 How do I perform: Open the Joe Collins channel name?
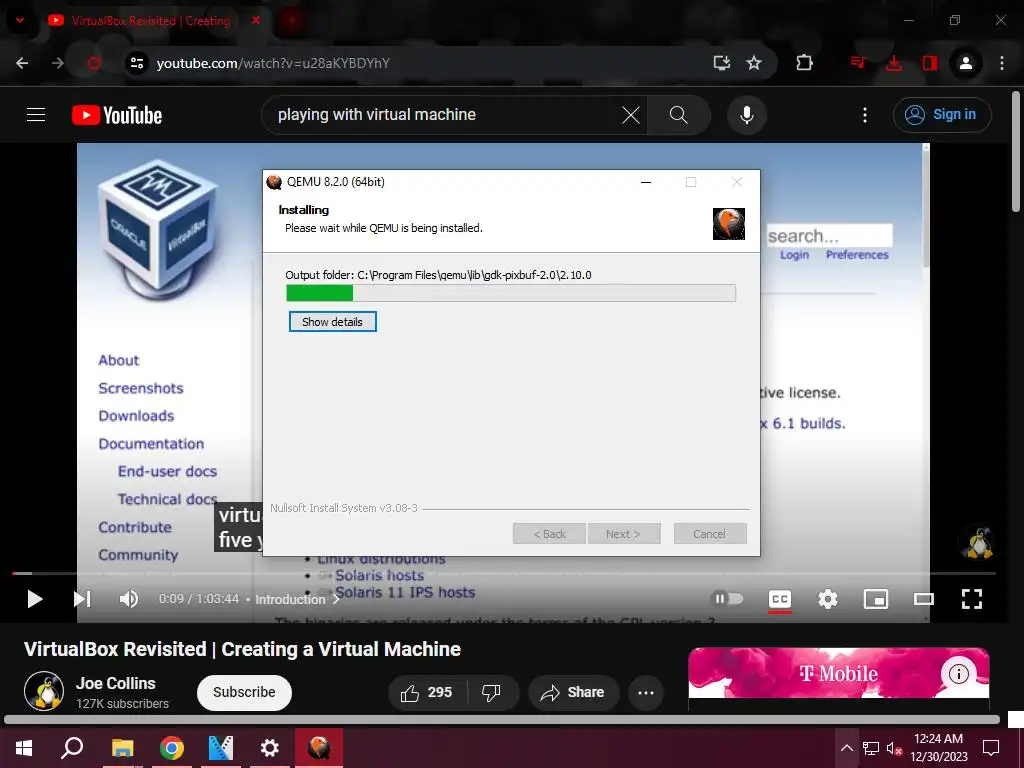pyautogui.click(x=116, y=683)
